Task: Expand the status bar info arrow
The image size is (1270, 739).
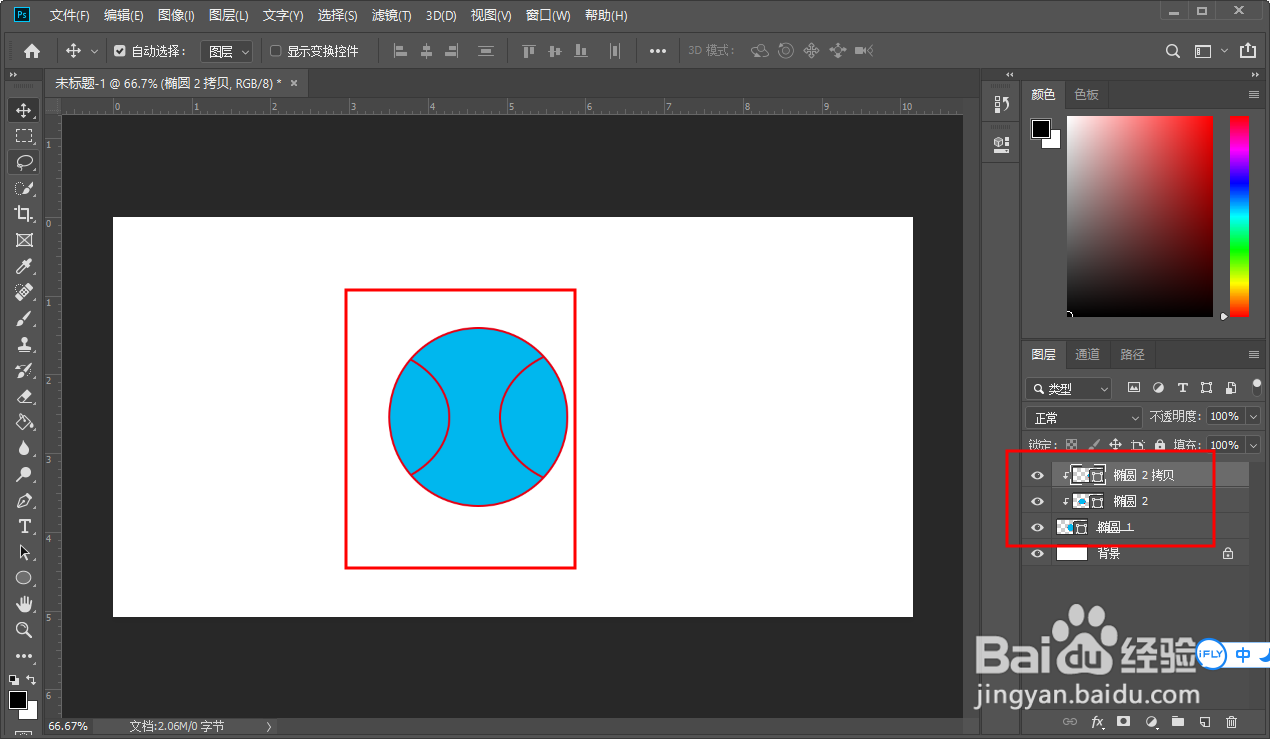Action: tap(269, 726)
